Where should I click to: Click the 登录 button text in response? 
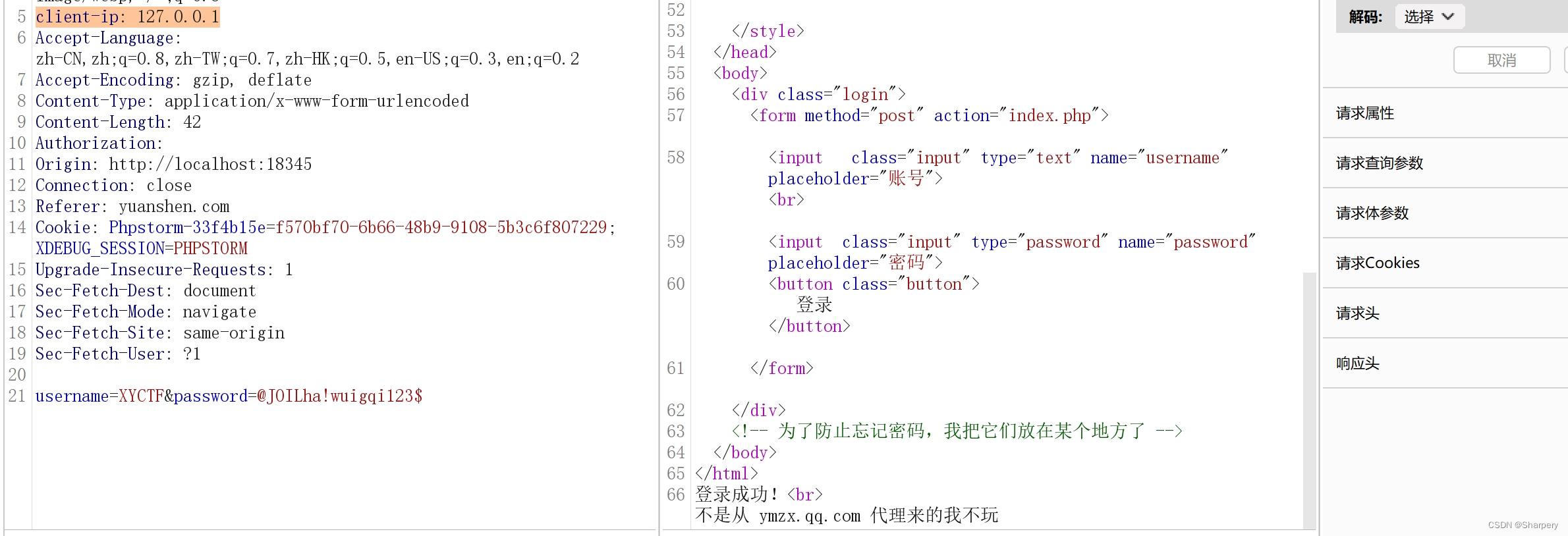(x=814, y=305)
